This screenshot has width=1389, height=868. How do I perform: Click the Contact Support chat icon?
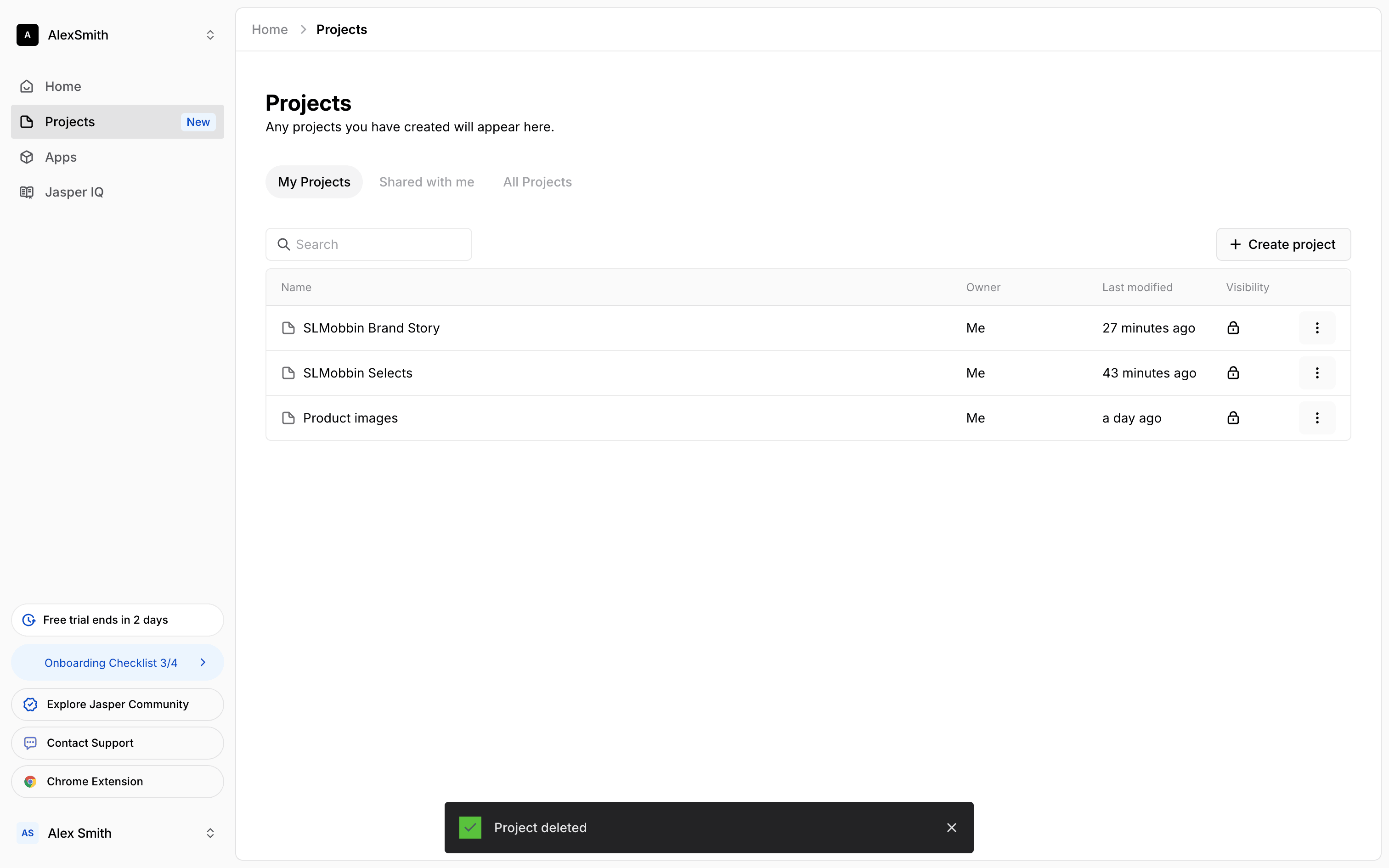click(x=30, y=743)
